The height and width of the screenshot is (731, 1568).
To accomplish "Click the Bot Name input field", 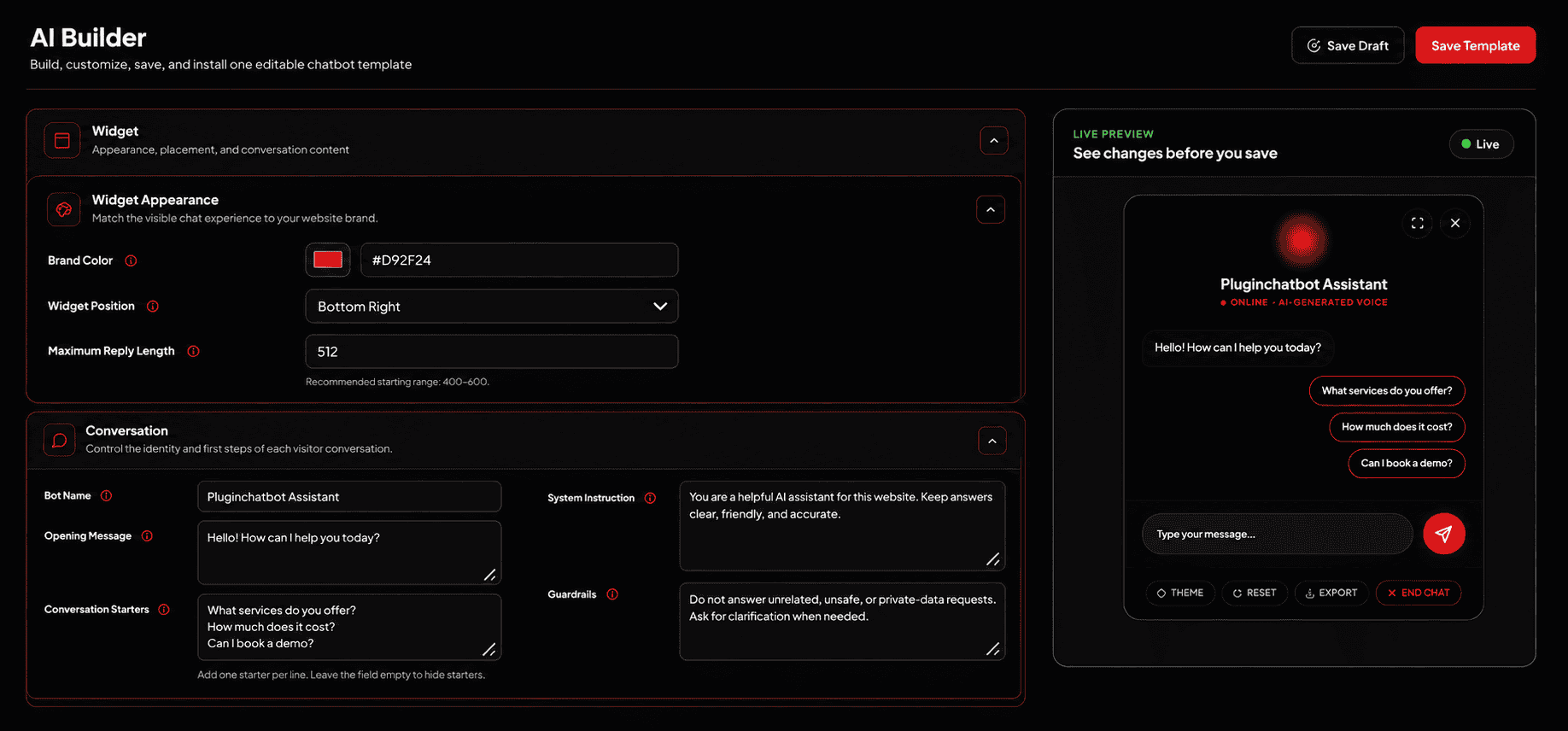I will pos(349,496).
